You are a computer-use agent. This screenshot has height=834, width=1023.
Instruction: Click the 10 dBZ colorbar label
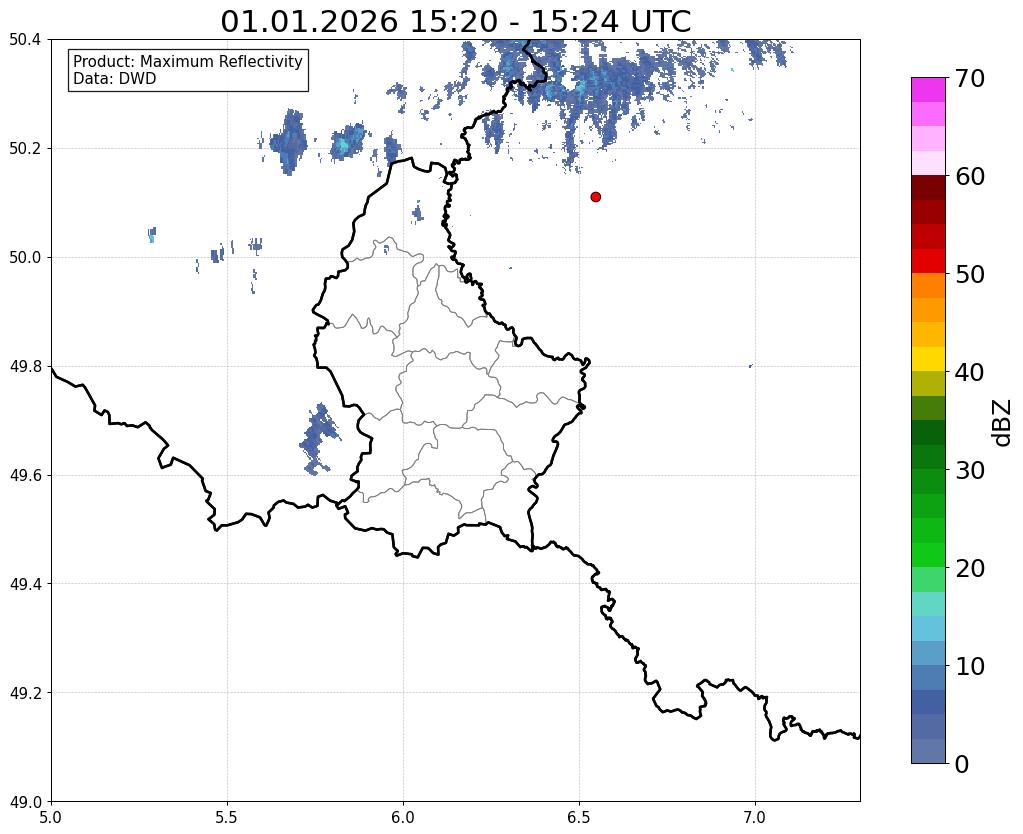(x=969, y=666)
